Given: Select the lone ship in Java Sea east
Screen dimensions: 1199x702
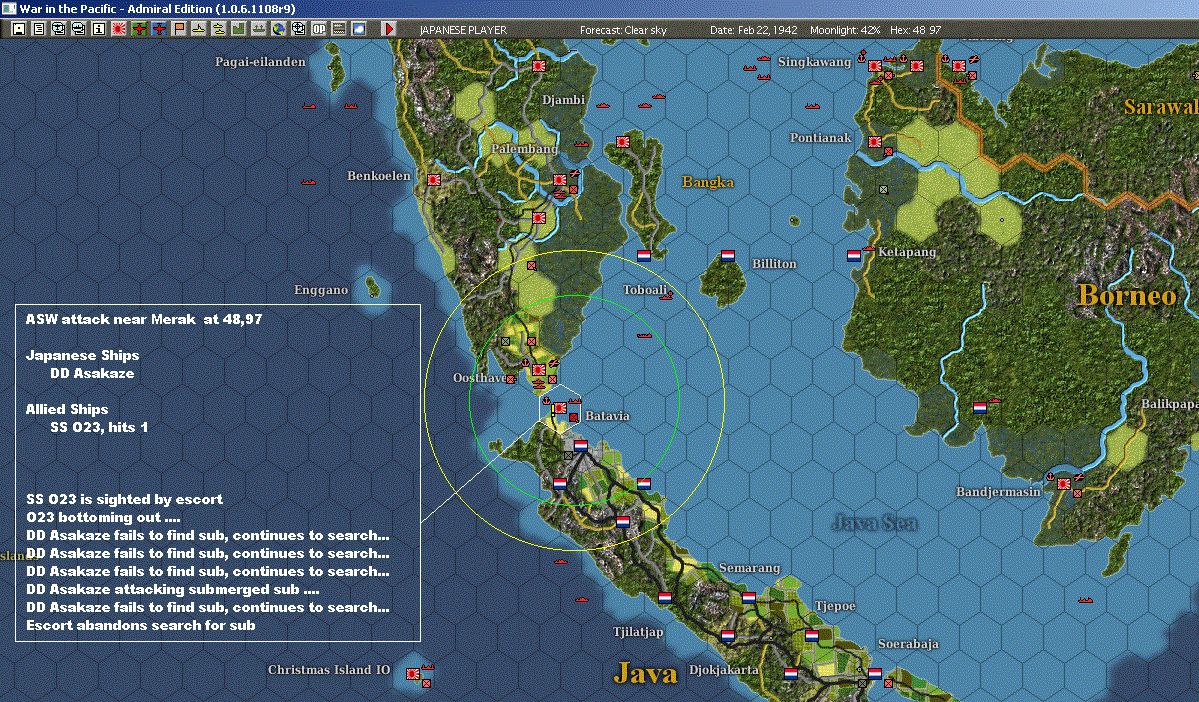Looking at the screenshot, I should point(1085,600).
